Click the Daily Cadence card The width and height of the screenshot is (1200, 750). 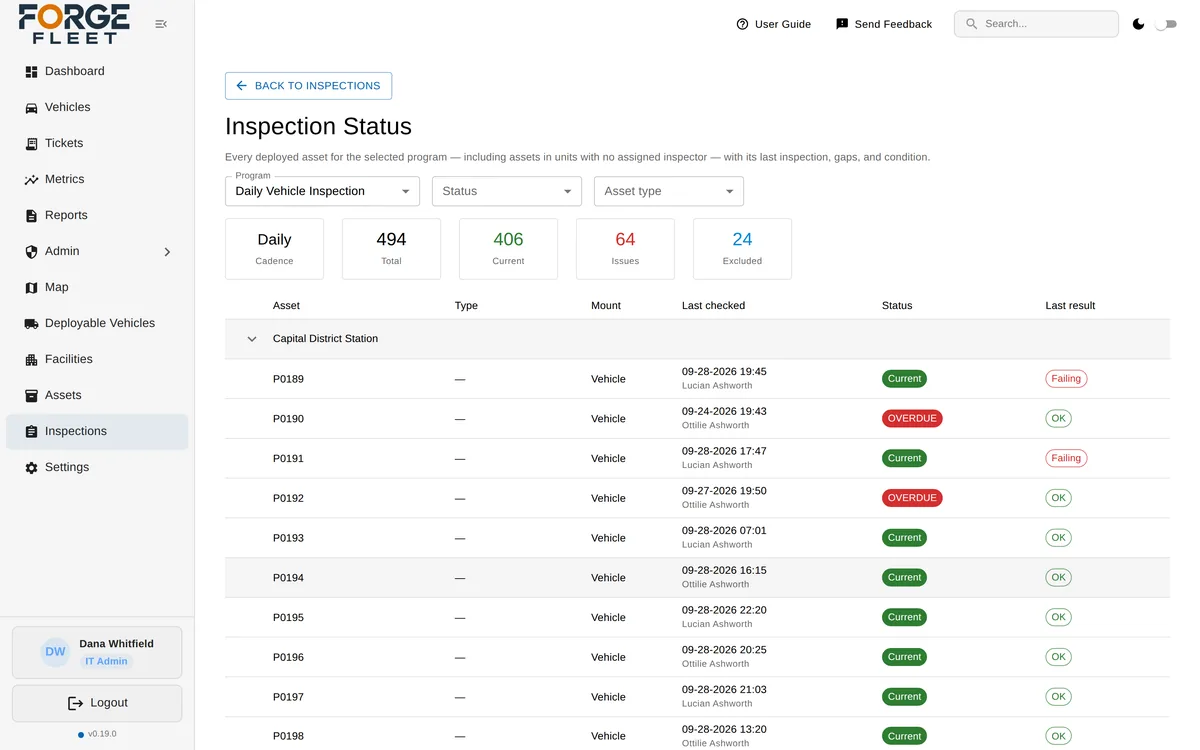[274, 249]
